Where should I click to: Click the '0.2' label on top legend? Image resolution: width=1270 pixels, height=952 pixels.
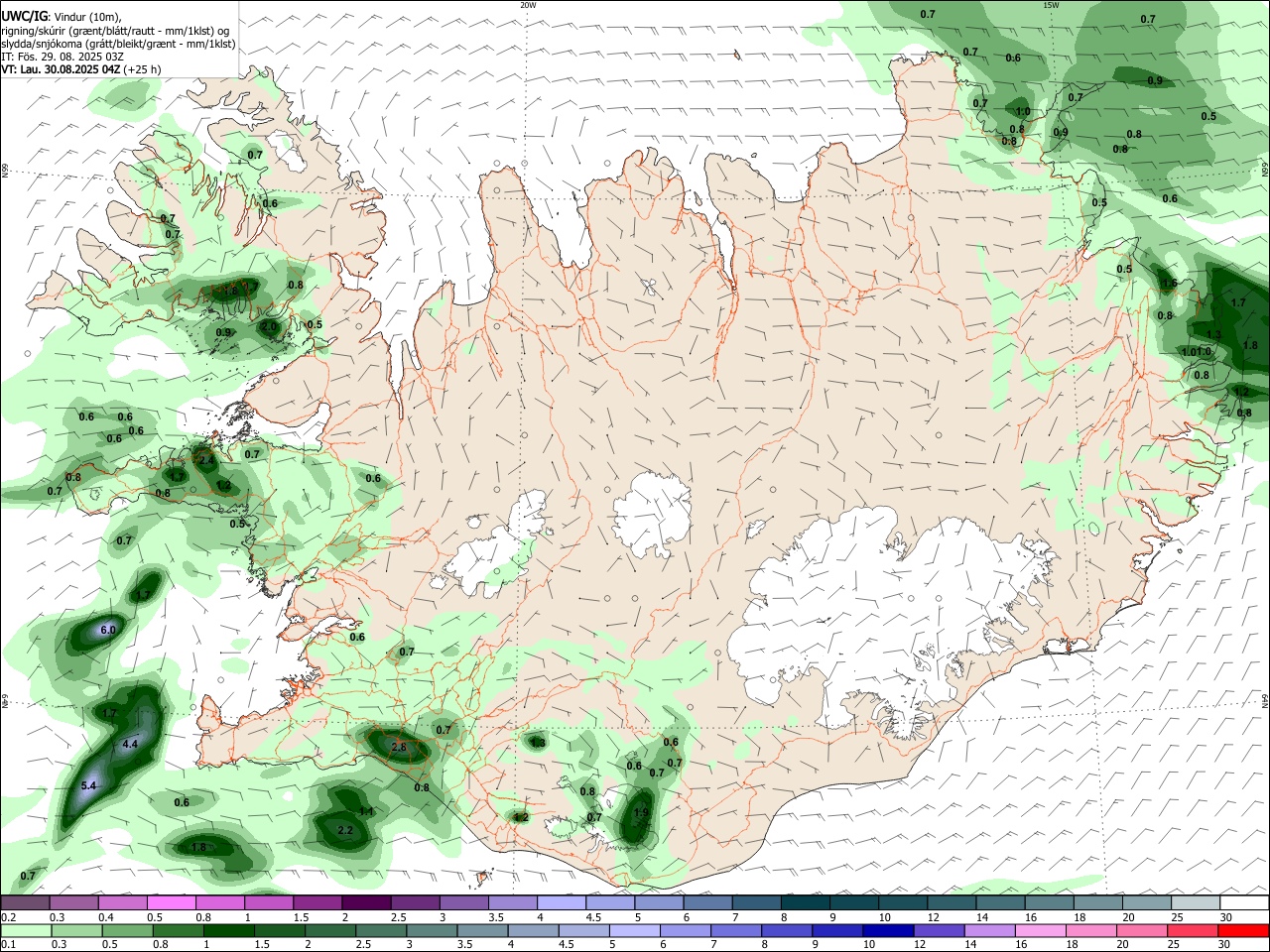pyautogui.click(x=8, y=917)
